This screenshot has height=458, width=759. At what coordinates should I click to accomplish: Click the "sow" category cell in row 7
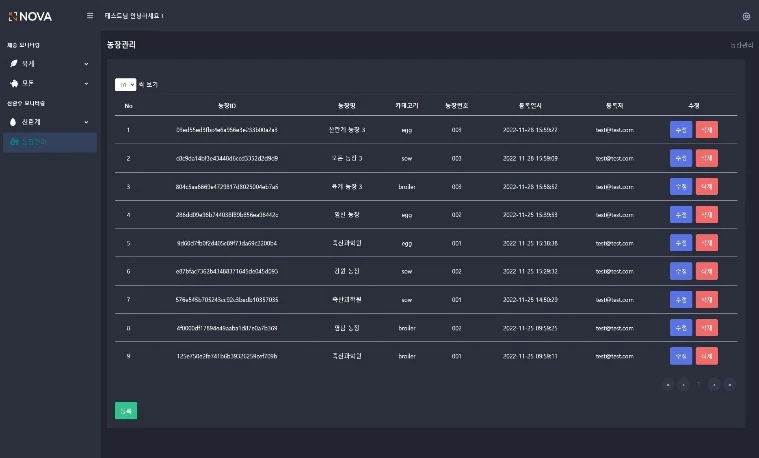coord(407,300)
